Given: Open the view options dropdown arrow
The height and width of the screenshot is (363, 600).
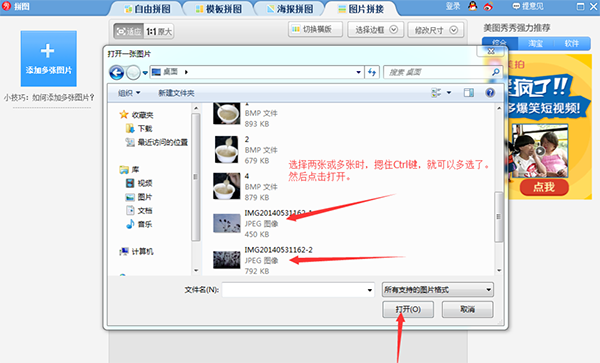Looking at the screenshot, I should coord(449,93).
